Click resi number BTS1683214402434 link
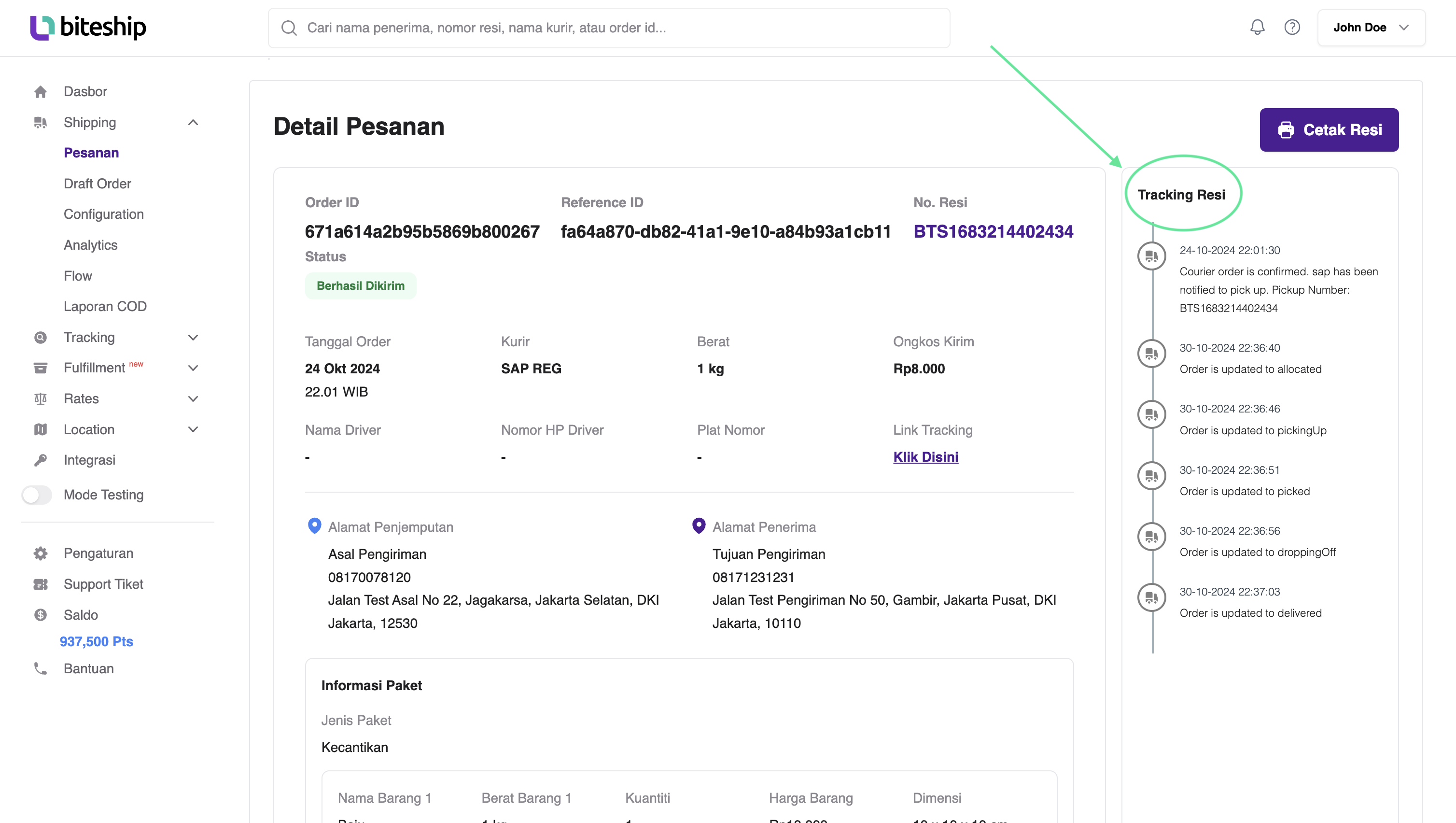This screenshot has width=1456, height=823. point(993,231)
